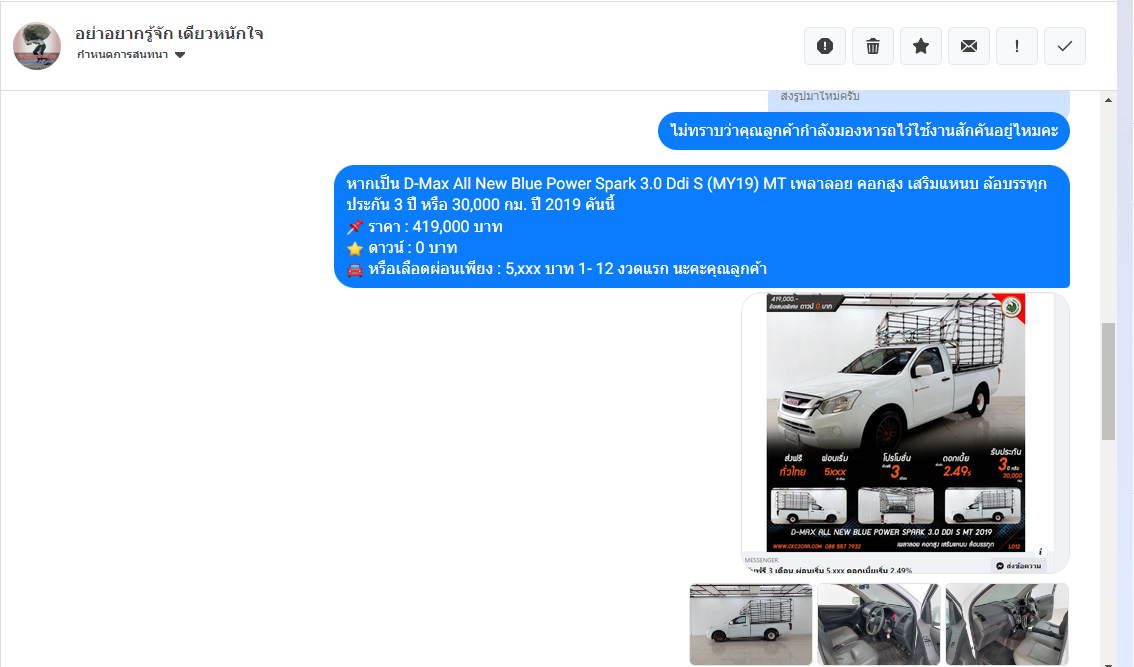Mark conversation as unread via the envelope icon
Screen dimensions: 1134x667
968,46
